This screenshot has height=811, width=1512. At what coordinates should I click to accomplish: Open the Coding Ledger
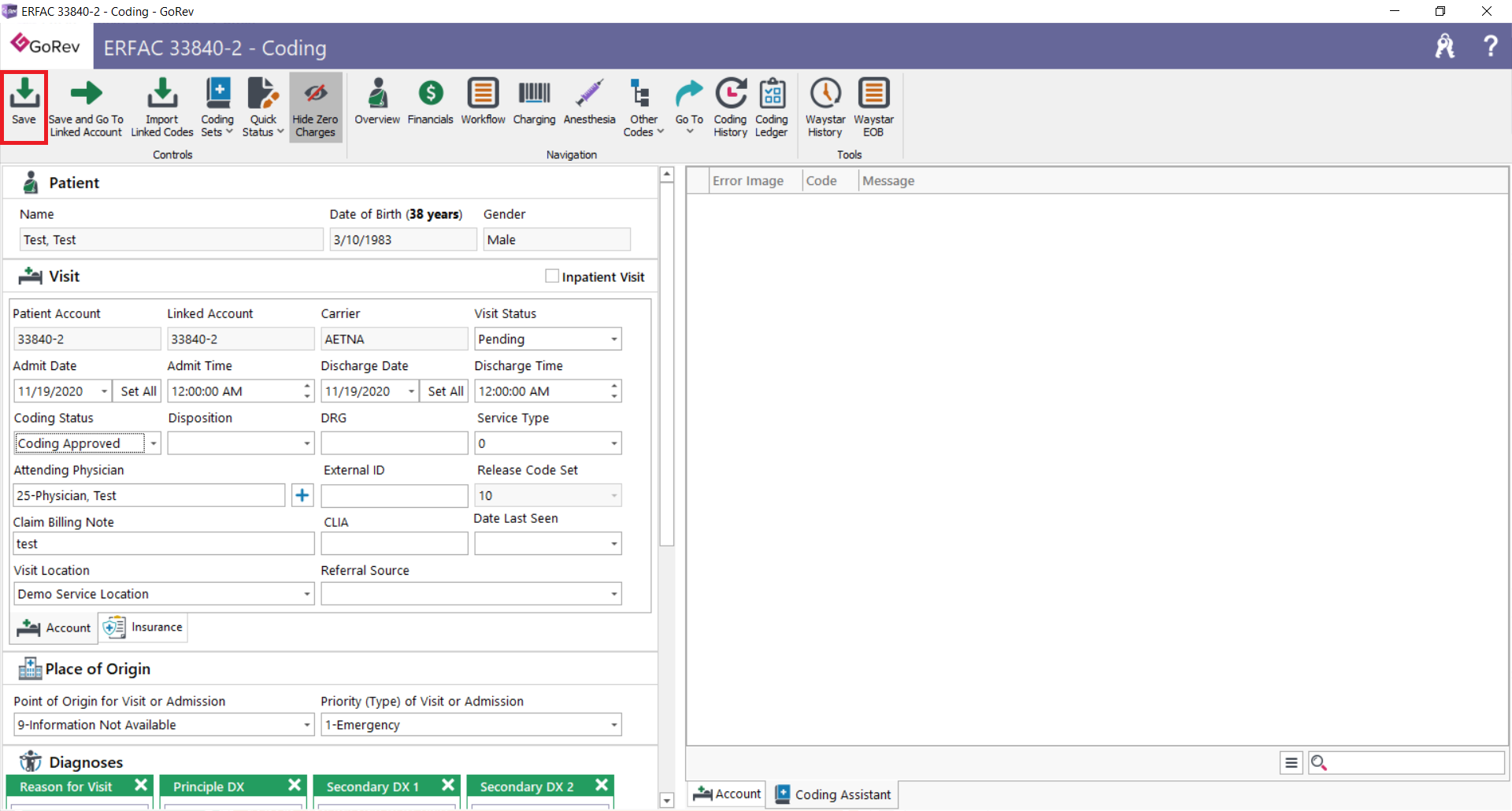tap(772, 107)
